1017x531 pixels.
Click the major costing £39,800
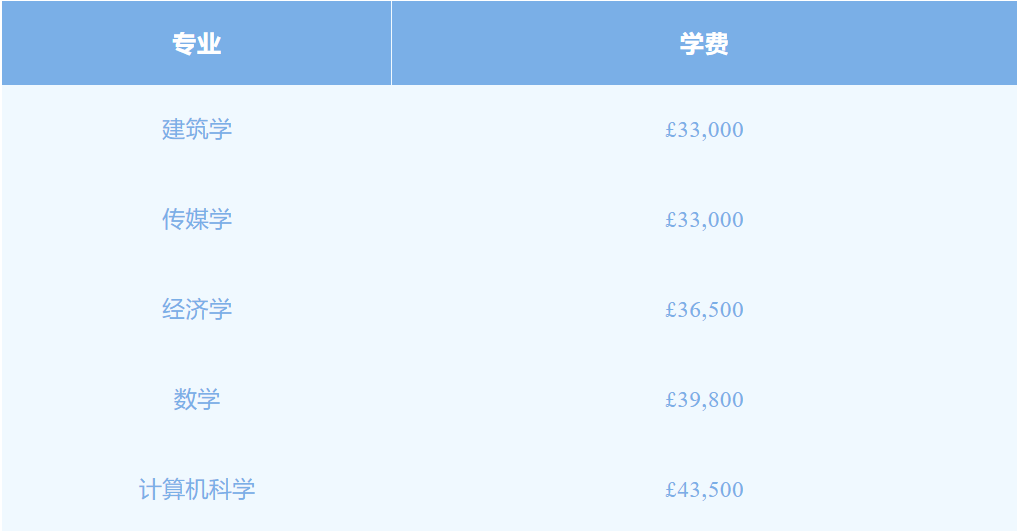click(x=197, y=399)
